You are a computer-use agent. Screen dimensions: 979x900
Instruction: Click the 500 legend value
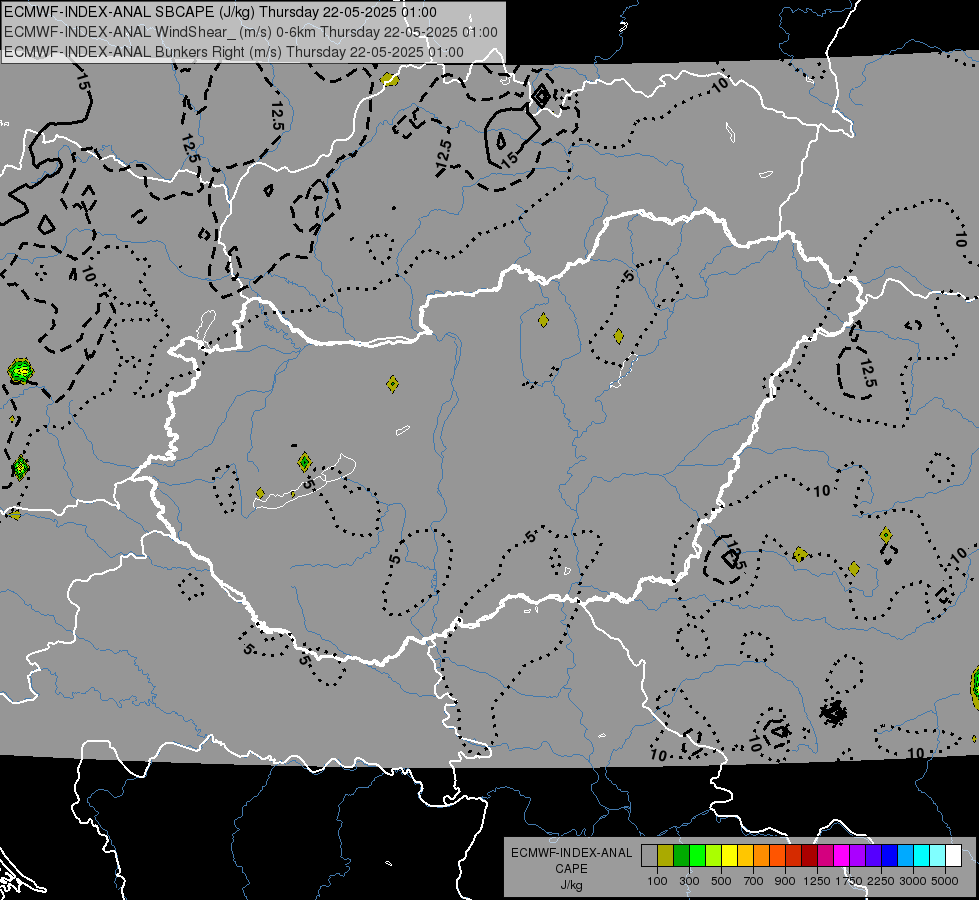[x=721, y=881]
